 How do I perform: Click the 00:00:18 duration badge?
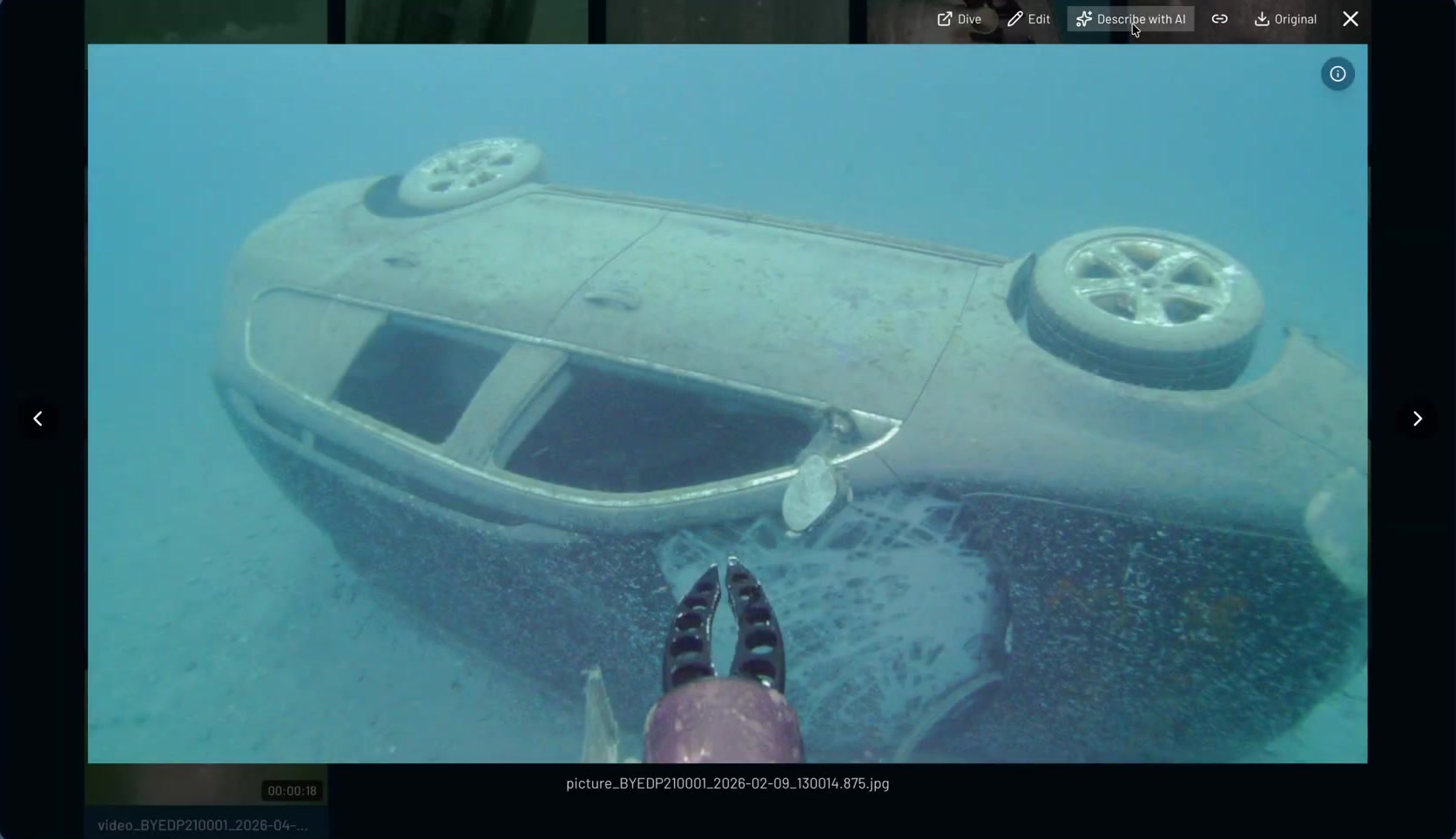[x=292, y=790]
